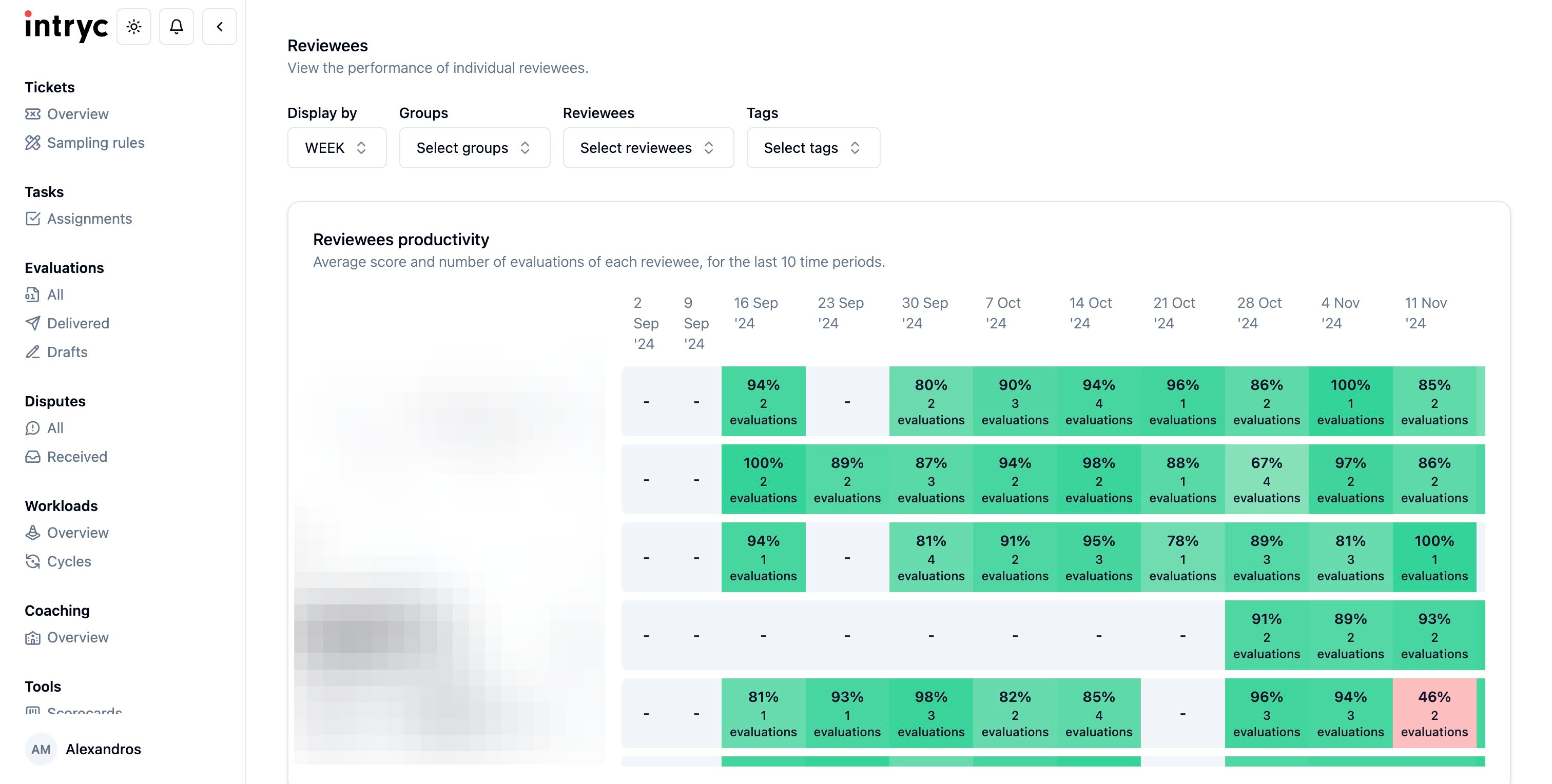Click the 67% cell for 28 Oct

coord(1266,479)
